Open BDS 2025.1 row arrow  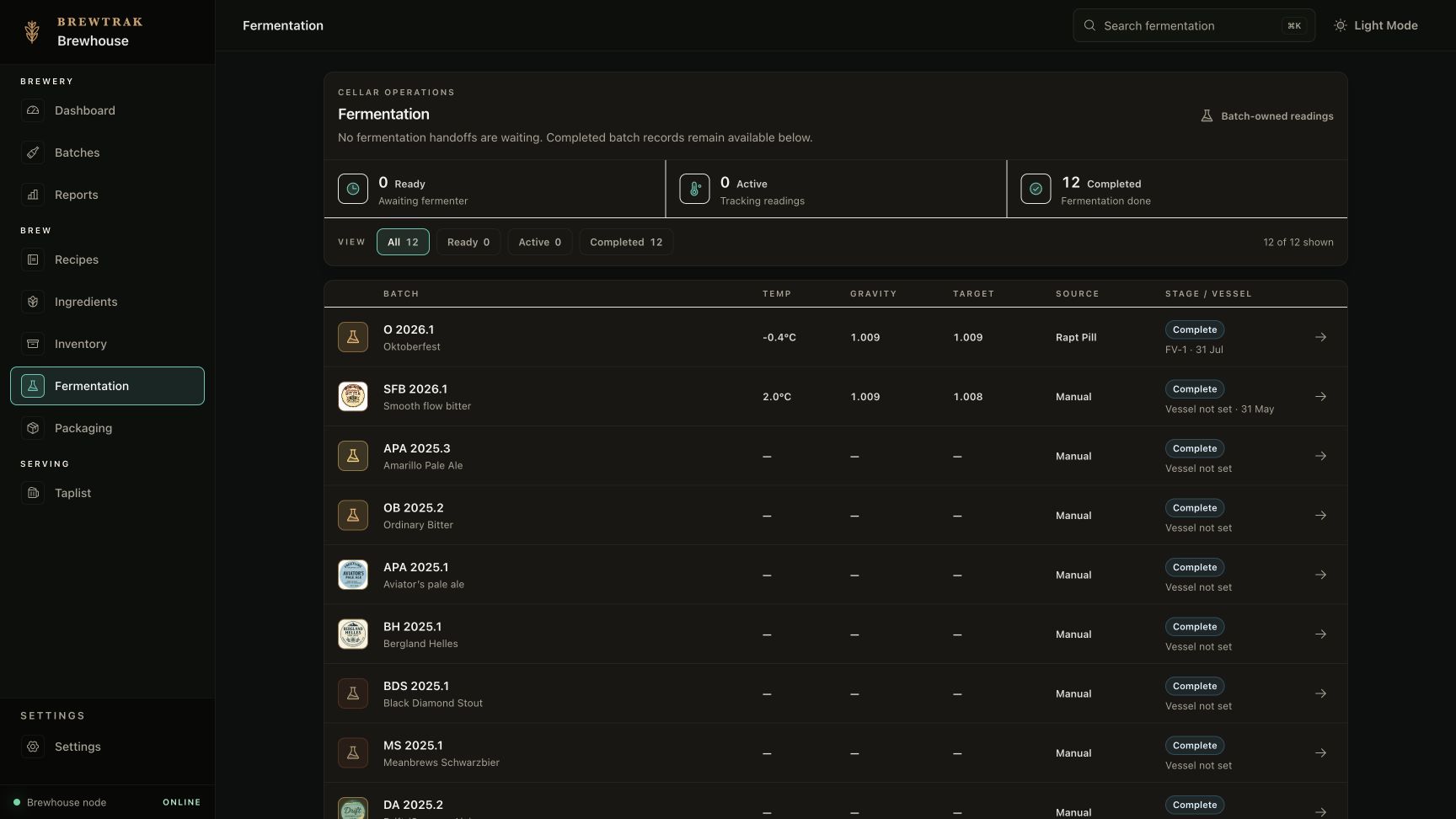tap(1320, 693)
